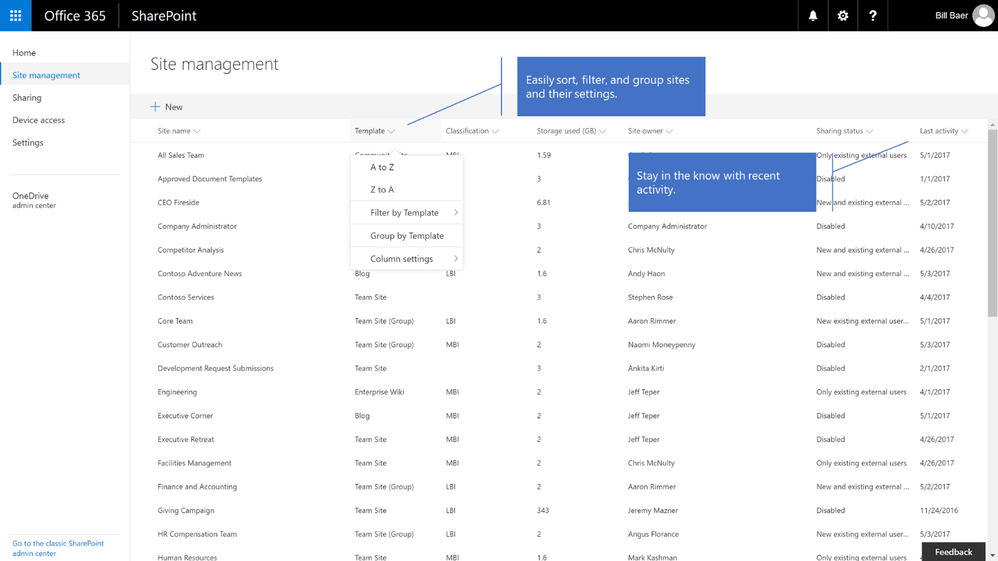Select the Development Request Submissions site
The image size is (998, 561).
(215, 368)
